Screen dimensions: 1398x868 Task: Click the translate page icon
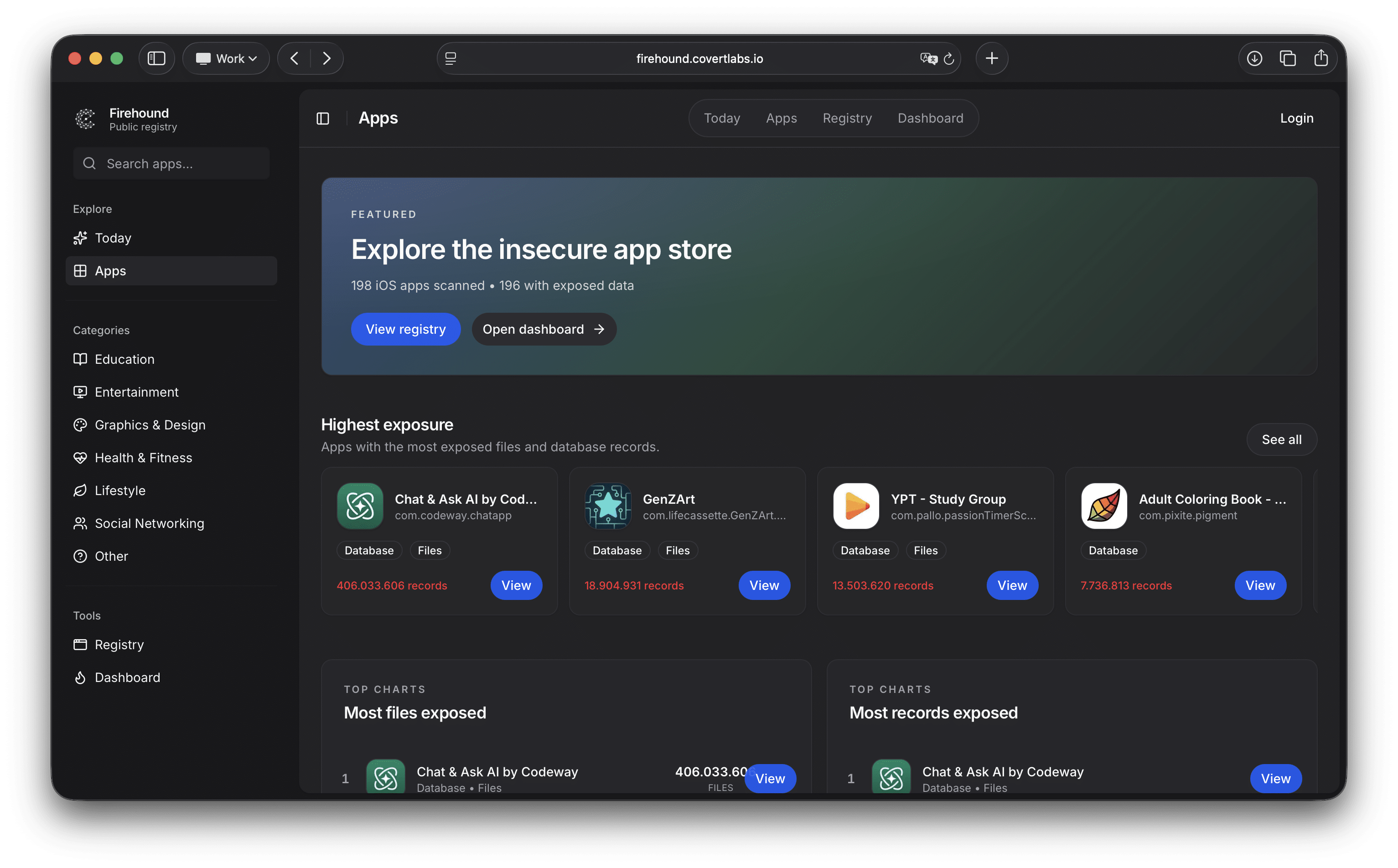[928, 58]
